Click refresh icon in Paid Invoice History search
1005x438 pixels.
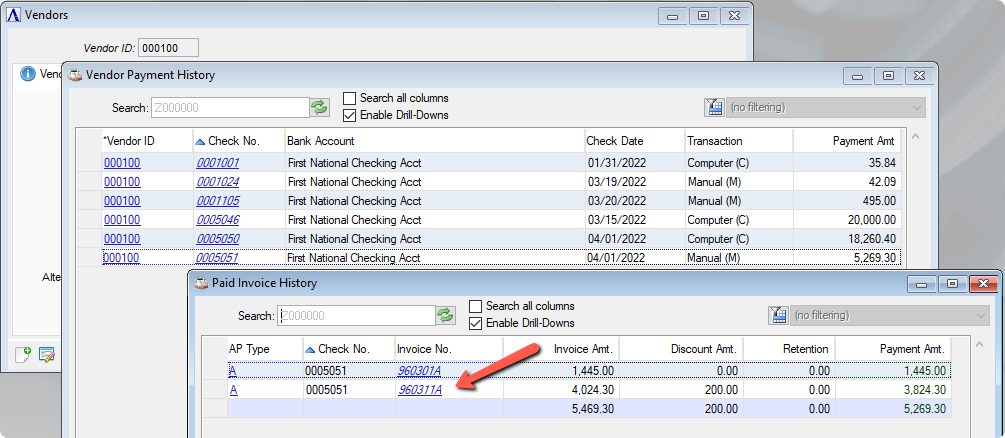click(445, 315)
